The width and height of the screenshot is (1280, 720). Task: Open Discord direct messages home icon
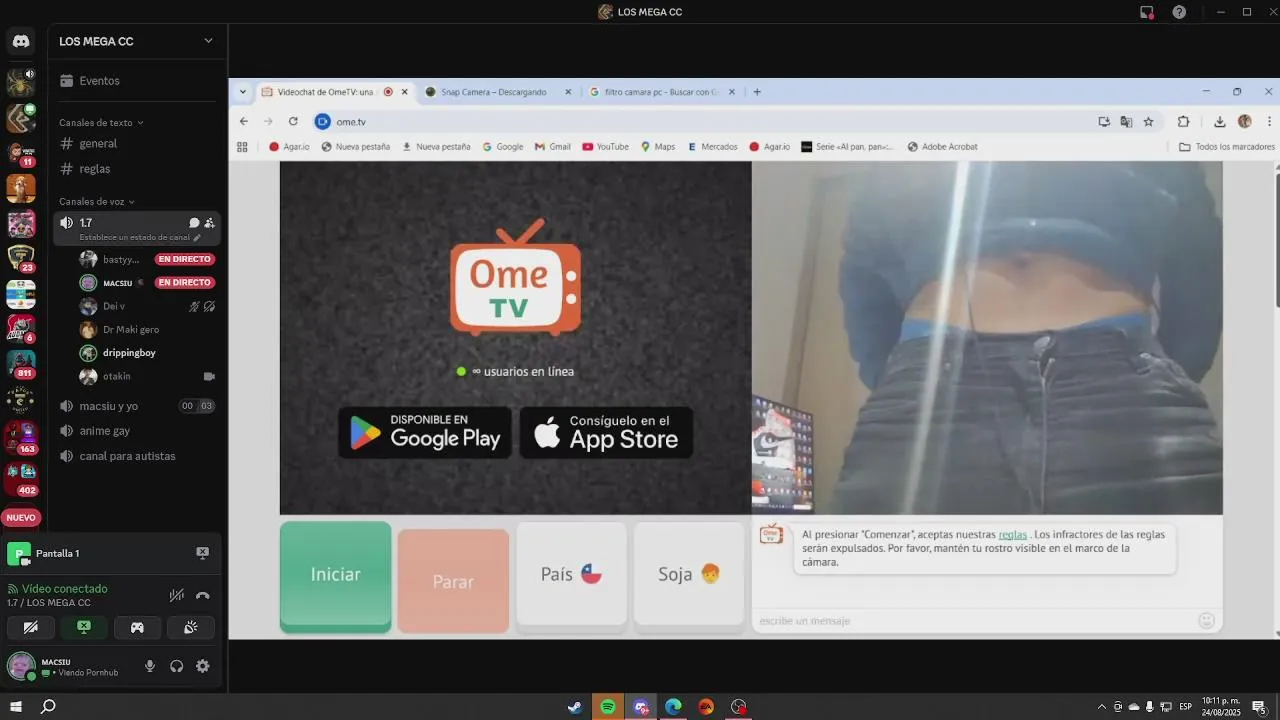coord(21,41)
